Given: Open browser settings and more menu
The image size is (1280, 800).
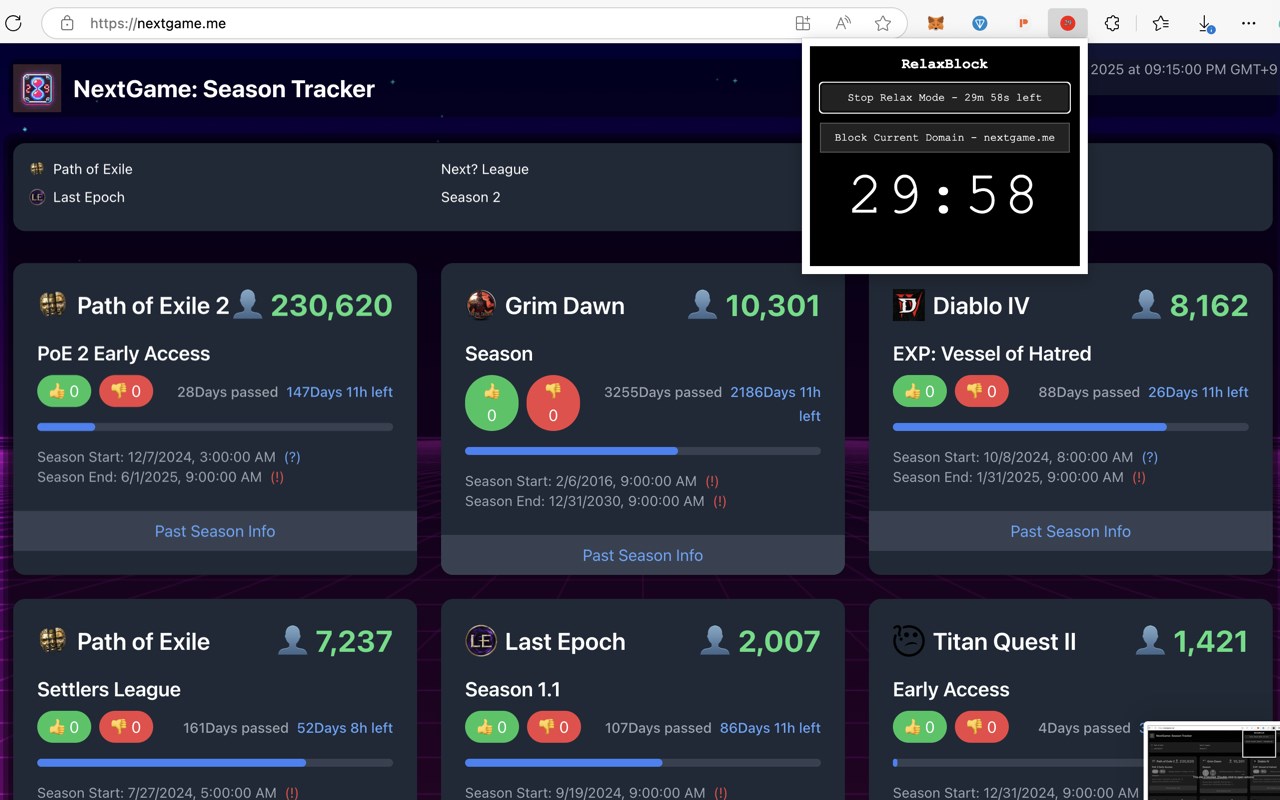Looking at the screenshot, I should 1249,23.
